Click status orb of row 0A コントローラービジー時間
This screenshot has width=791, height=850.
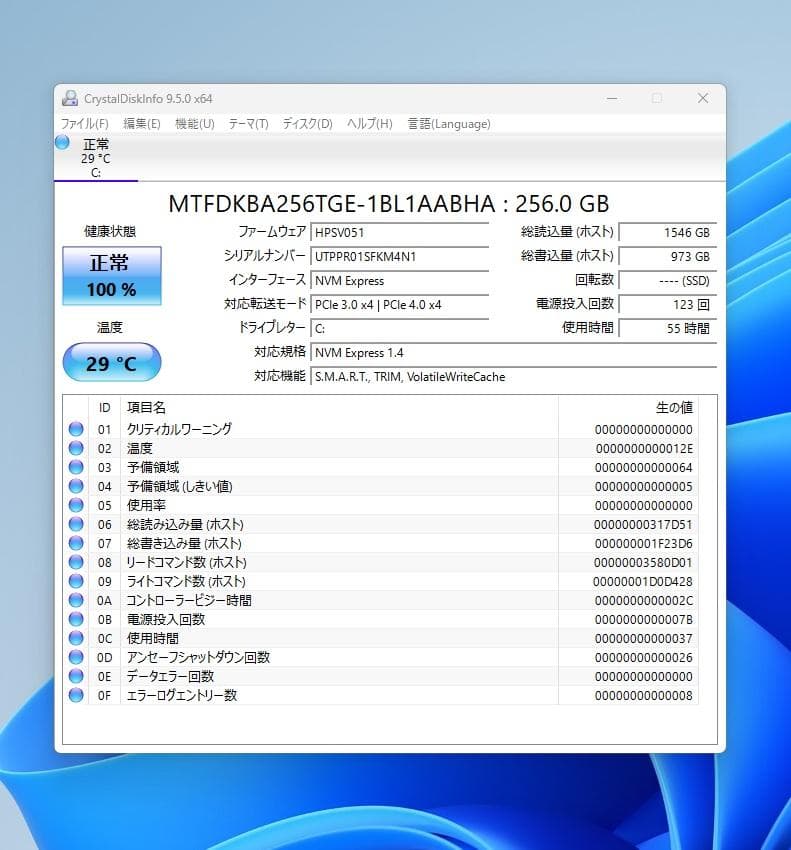pyautogui.click(x=76, y=600)
